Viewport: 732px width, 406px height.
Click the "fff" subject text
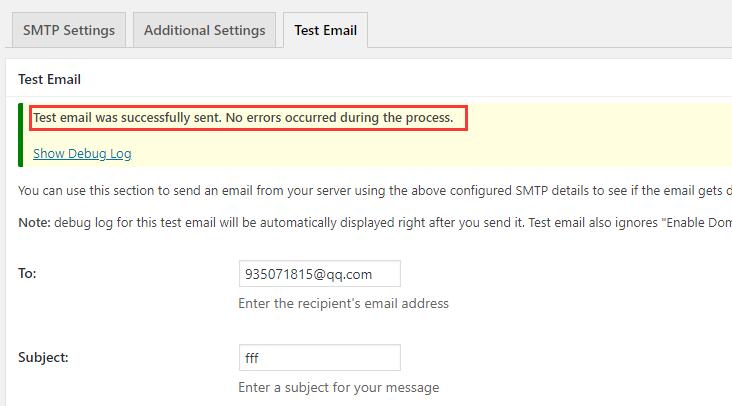[x=252, y=358]
